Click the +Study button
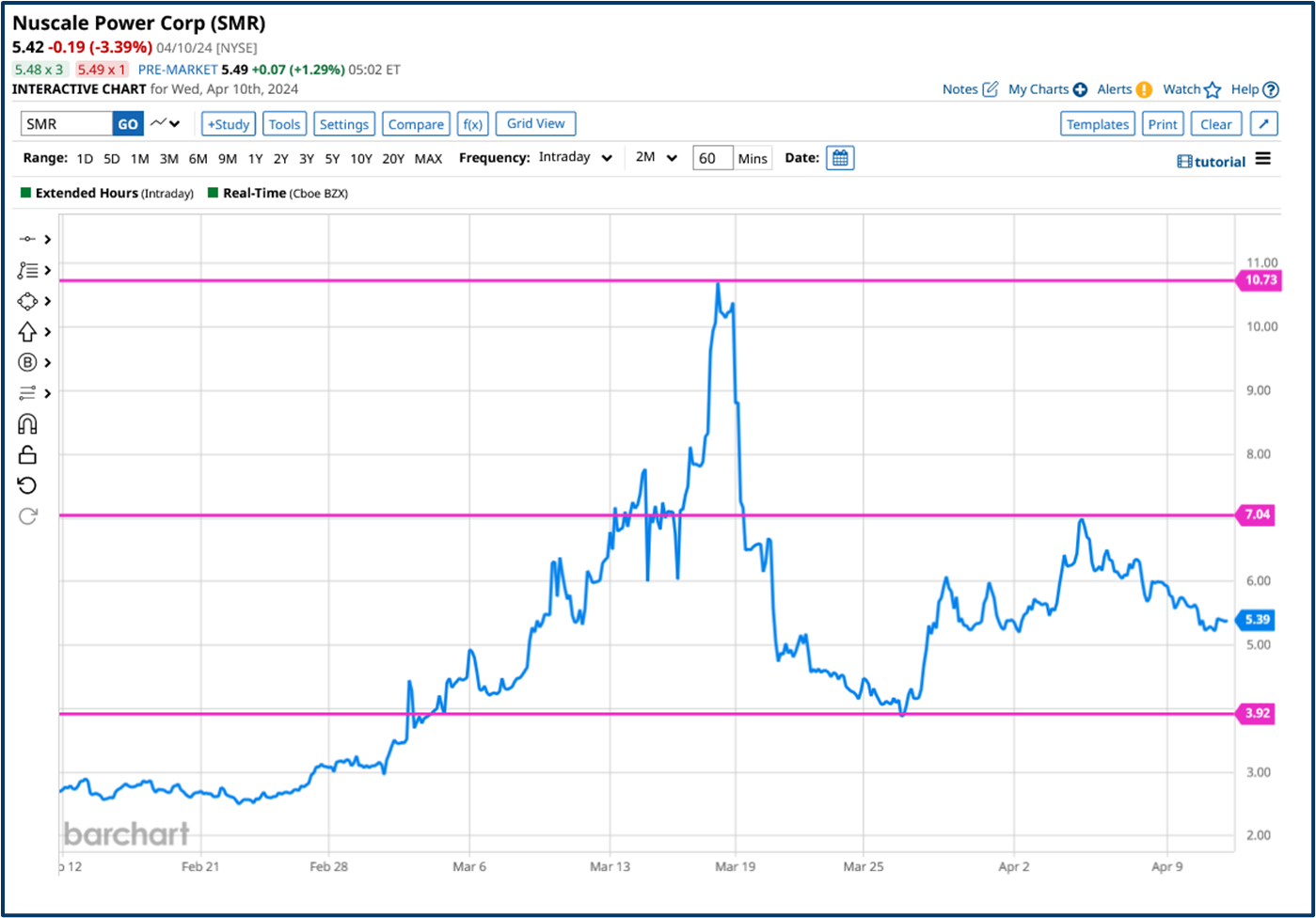The image size is (1316, 918). pos(229,124)
